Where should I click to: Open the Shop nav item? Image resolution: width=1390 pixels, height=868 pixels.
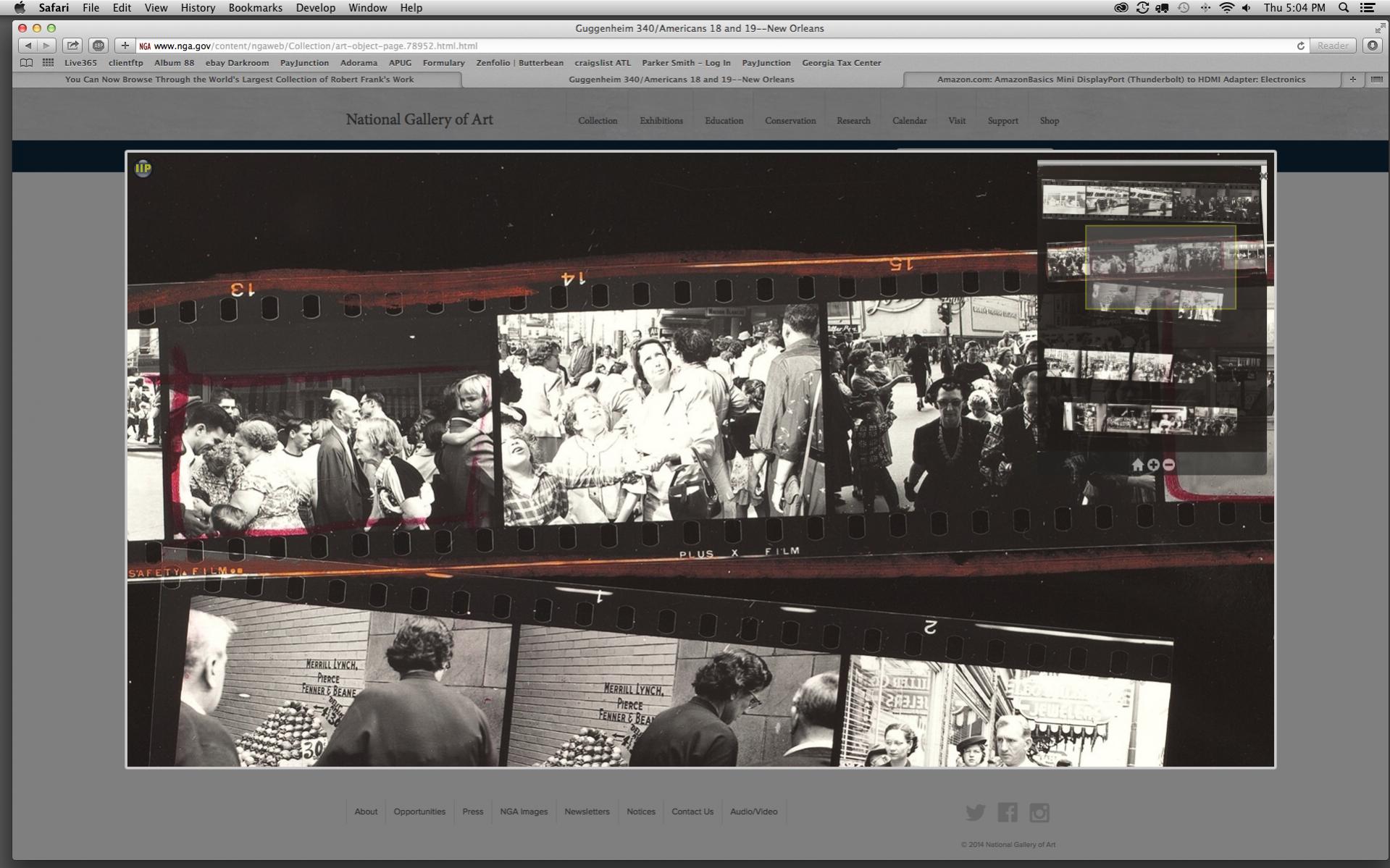(x=1049, y=121)
